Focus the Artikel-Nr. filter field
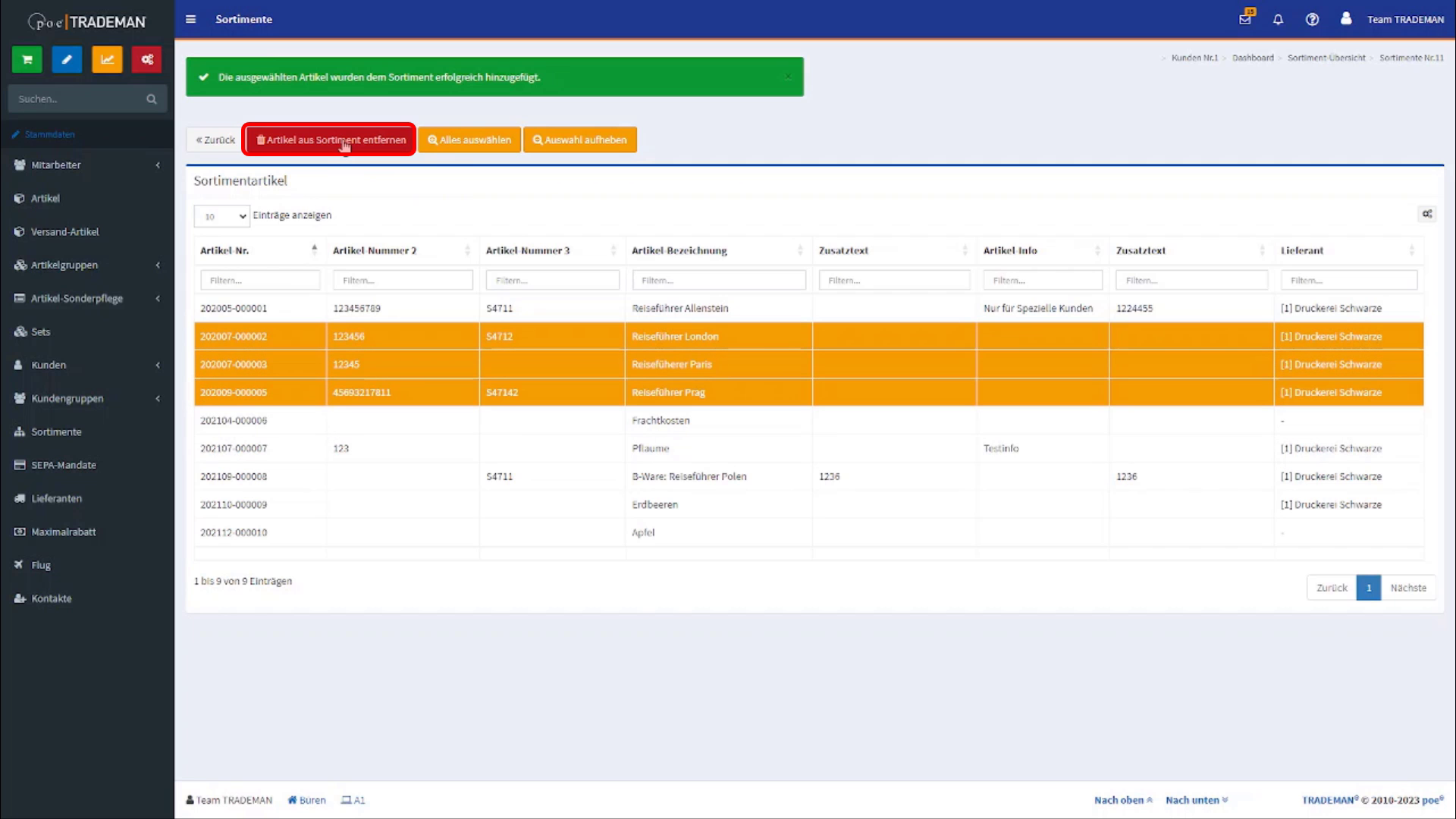 coord(260,281)
